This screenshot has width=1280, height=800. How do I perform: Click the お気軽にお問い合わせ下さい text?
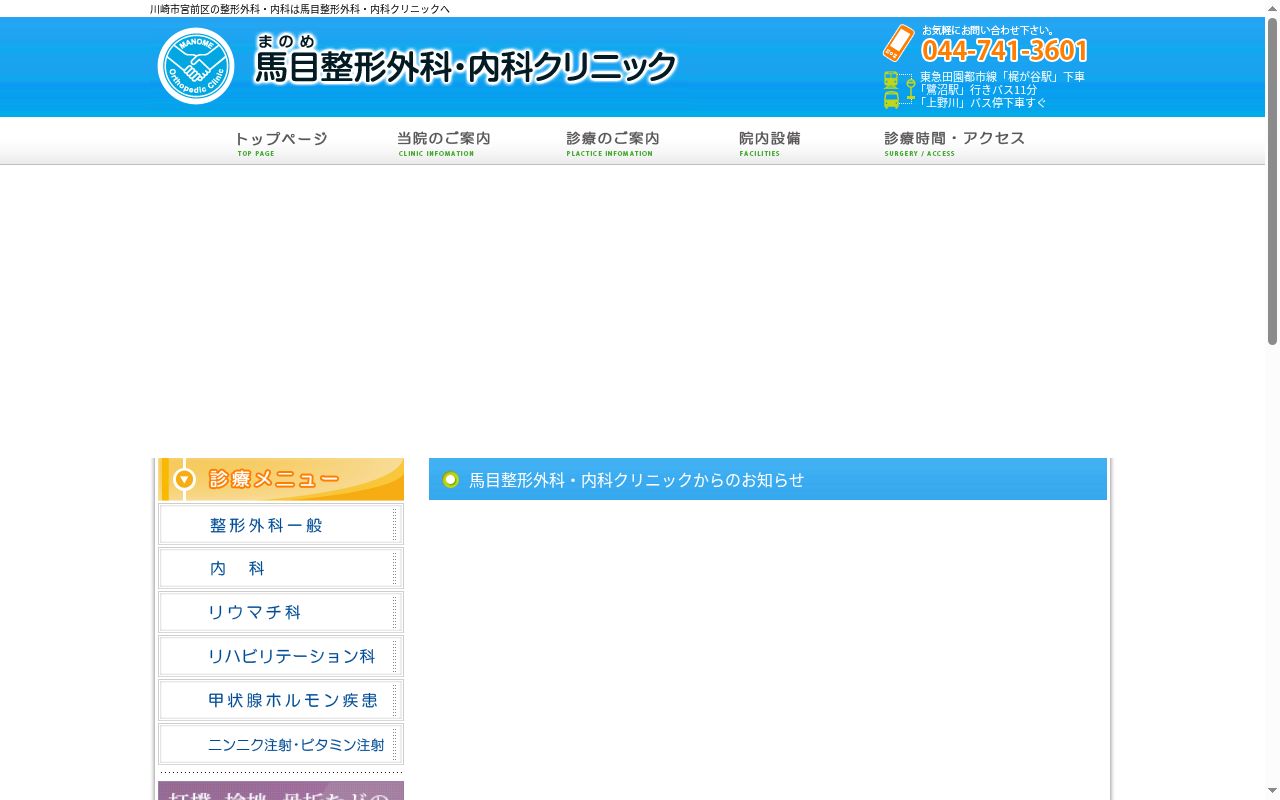[x=988, y=30]
